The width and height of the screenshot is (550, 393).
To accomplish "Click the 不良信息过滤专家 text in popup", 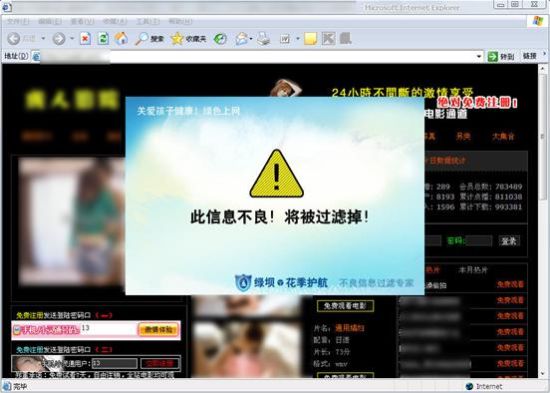I will click(x=376, y=283).
